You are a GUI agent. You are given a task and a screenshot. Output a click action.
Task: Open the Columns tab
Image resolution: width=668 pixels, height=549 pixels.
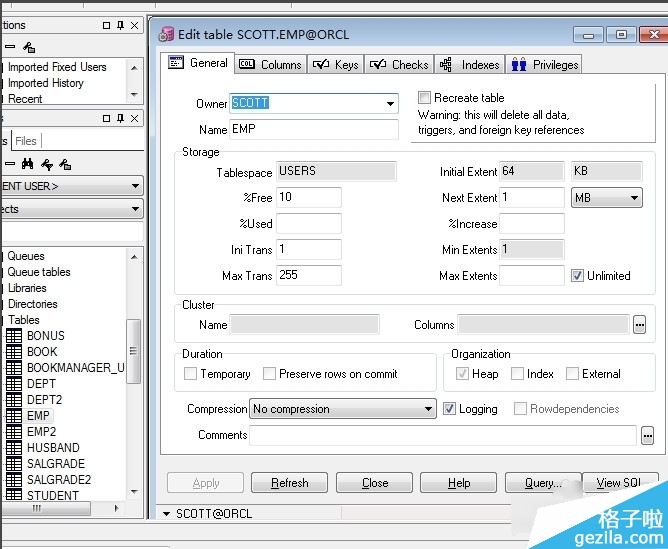(271, 65)
